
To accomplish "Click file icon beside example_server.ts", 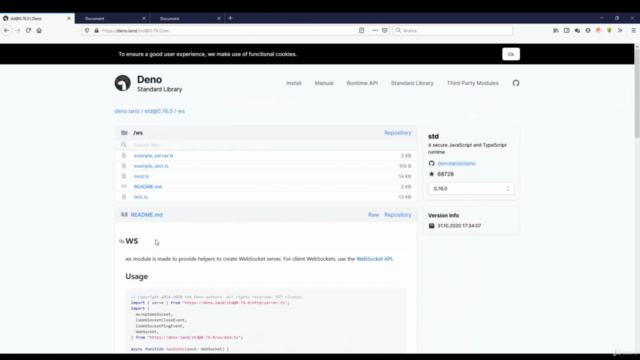I will click(x=124, y=156).
